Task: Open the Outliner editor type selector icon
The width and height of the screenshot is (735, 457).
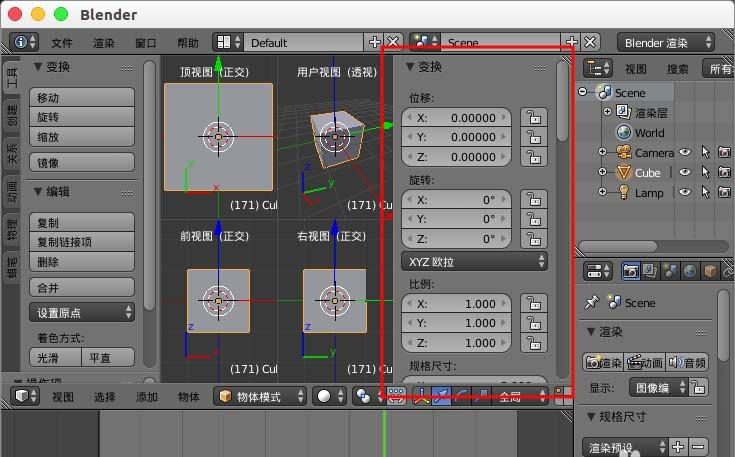Action: click(x=598, y=68)
